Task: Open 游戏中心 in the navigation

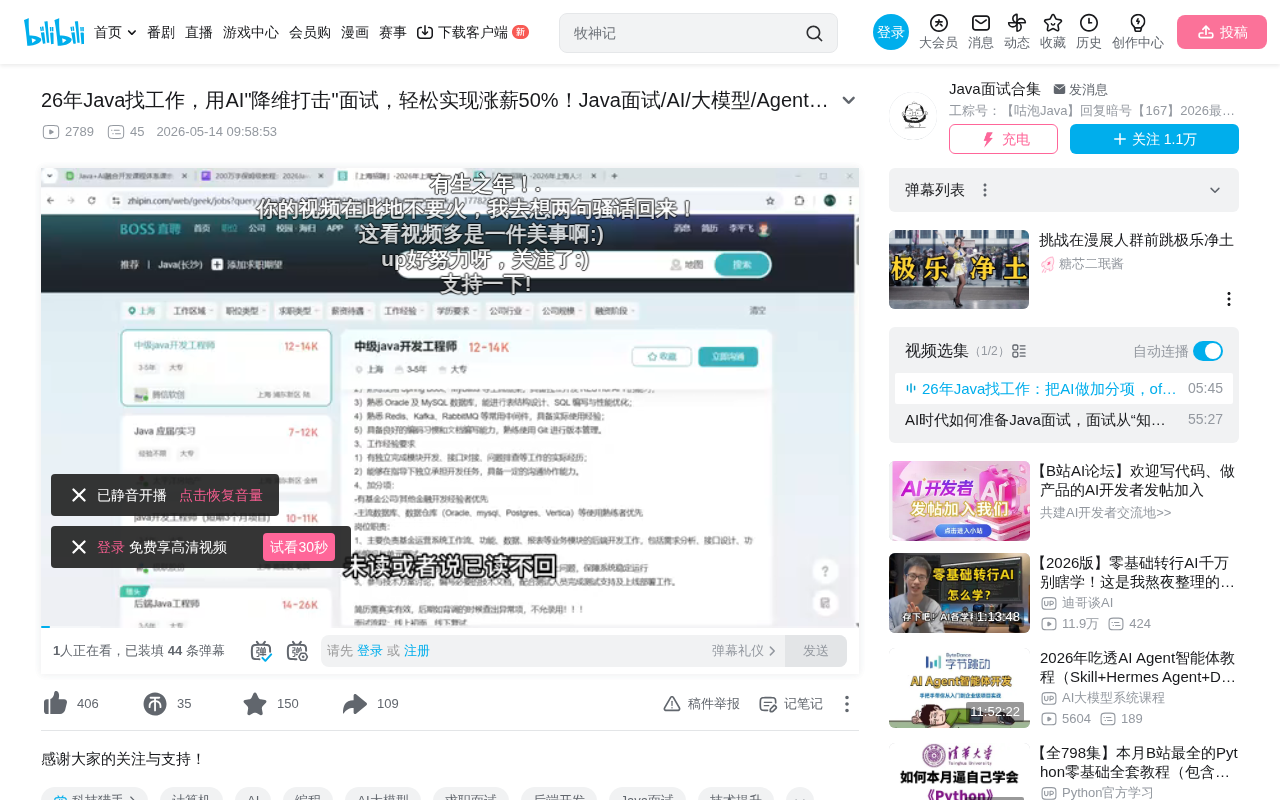Action: click(251, 32)
